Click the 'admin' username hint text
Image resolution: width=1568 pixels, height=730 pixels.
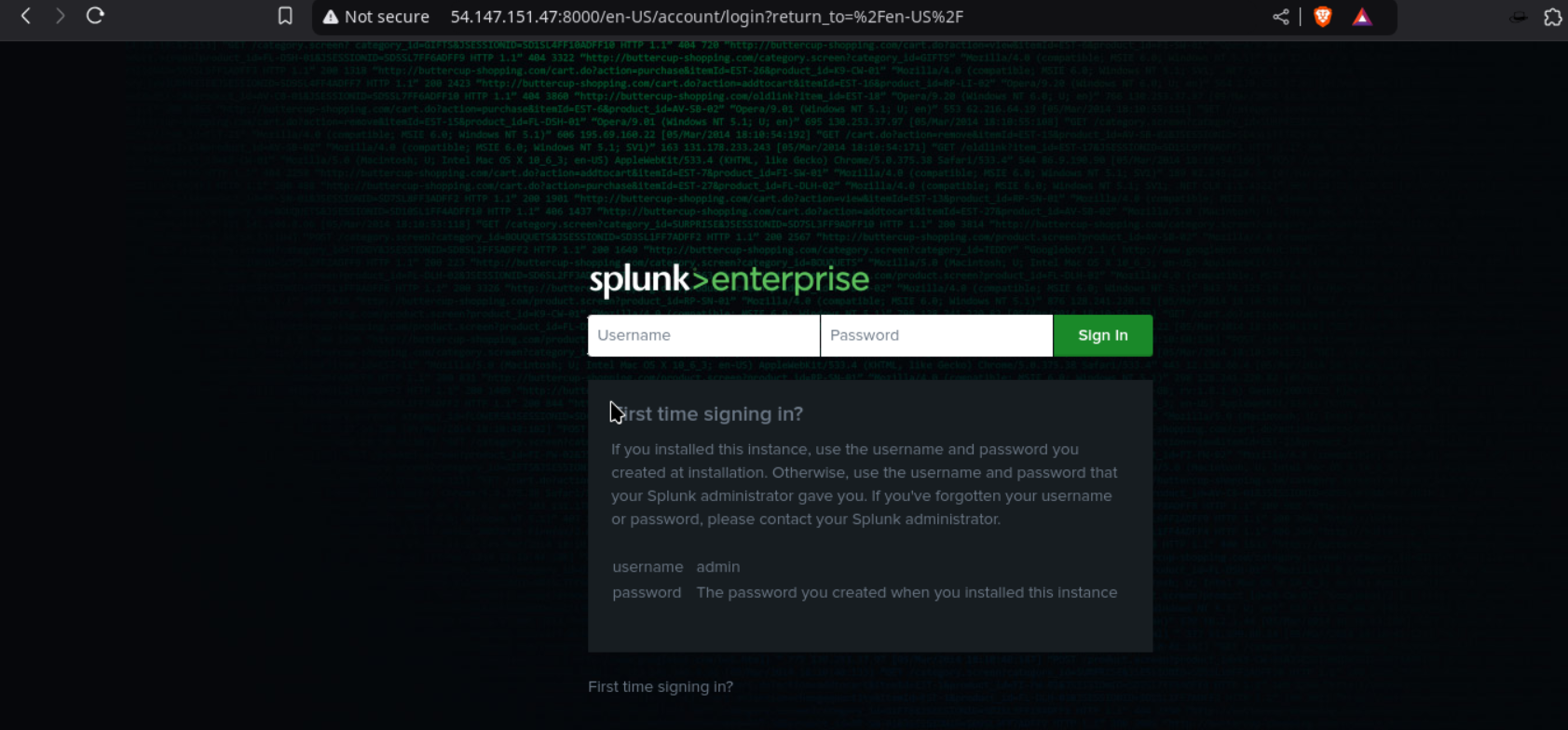[717, 567]
